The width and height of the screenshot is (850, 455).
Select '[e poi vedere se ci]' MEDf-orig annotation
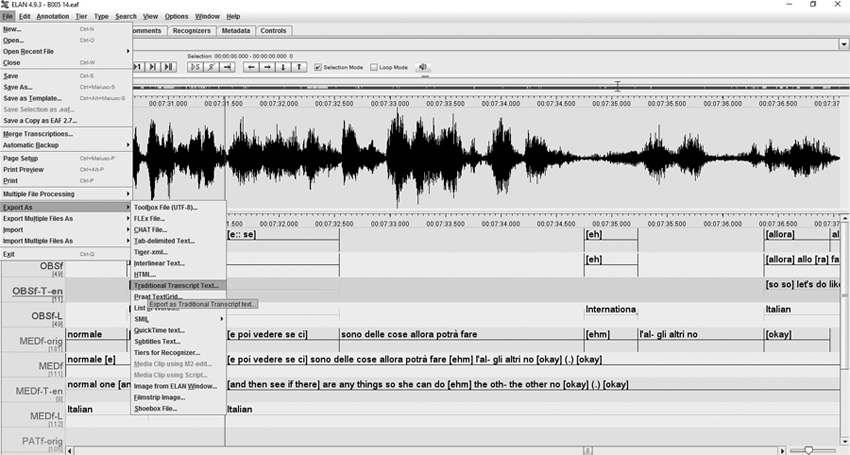[282, 335]
